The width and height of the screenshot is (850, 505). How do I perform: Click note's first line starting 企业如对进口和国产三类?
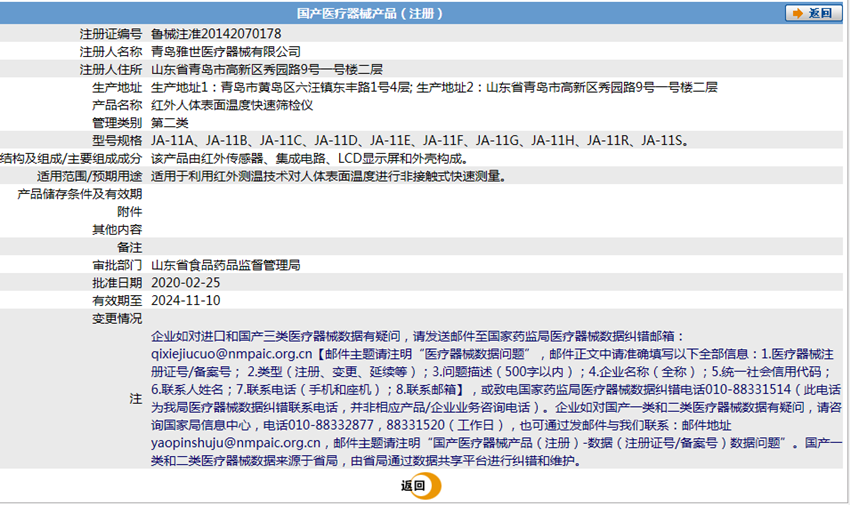(x=417, y=336)
